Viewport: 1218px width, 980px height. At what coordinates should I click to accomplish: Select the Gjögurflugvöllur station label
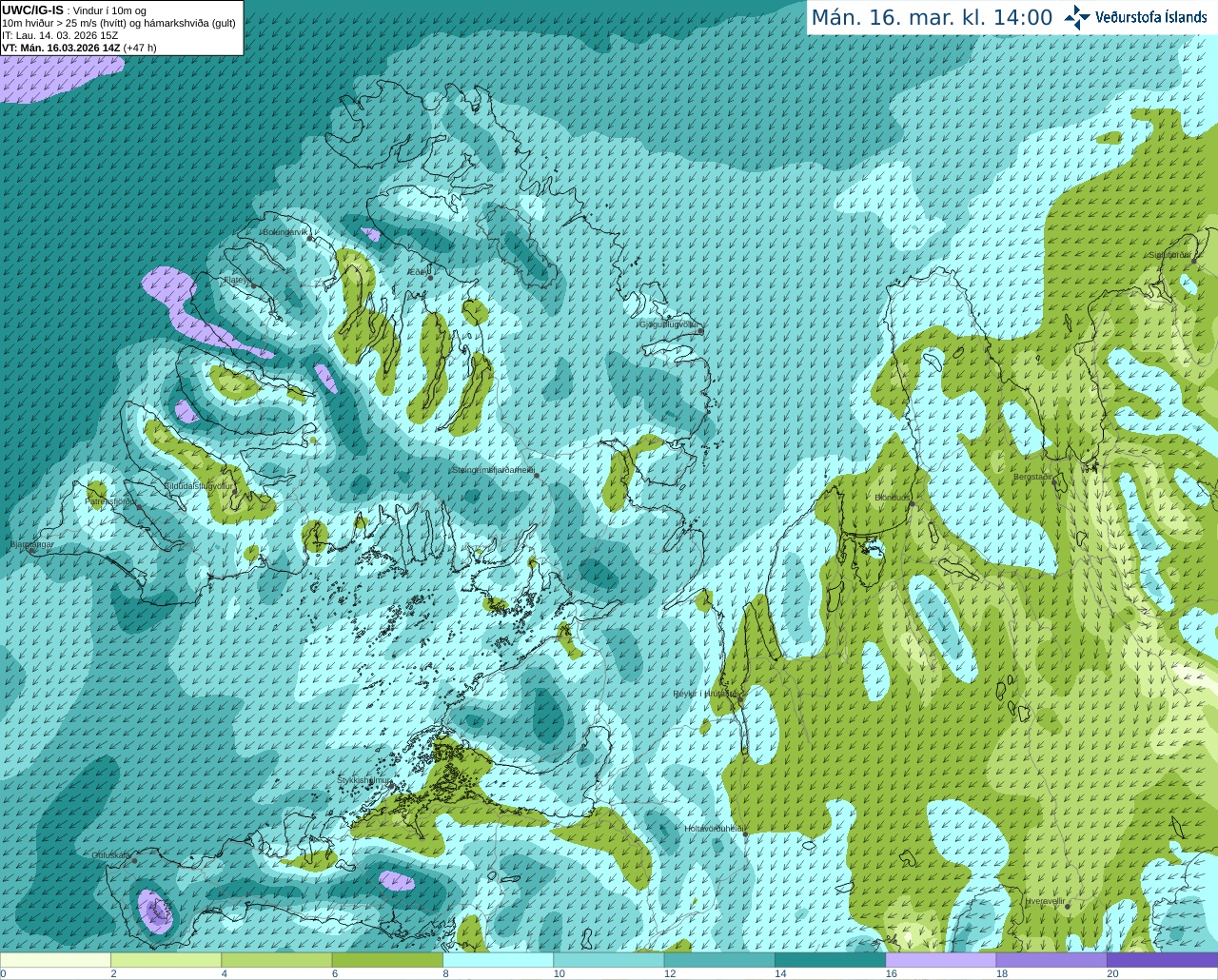[669, 324]
